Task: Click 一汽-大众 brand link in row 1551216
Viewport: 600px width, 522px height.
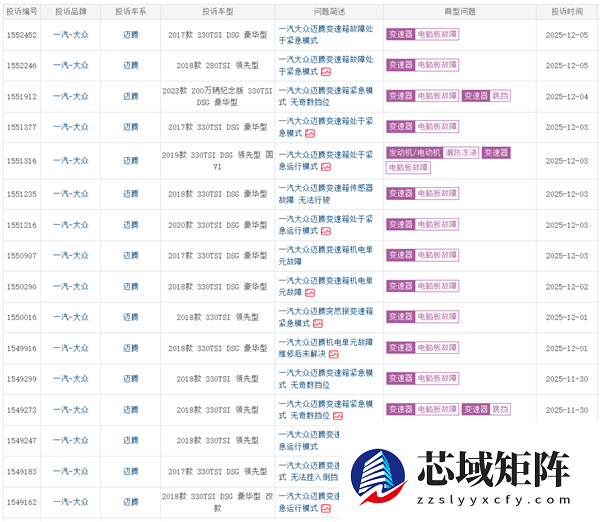Action: [70, 225]
